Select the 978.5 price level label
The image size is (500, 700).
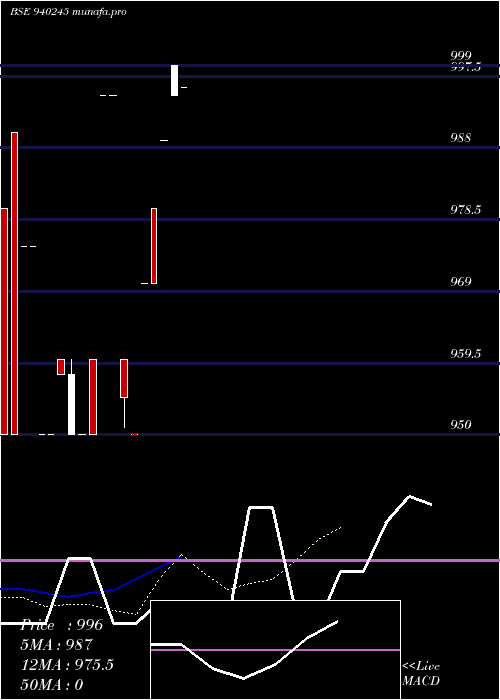[x=466, y=209]
